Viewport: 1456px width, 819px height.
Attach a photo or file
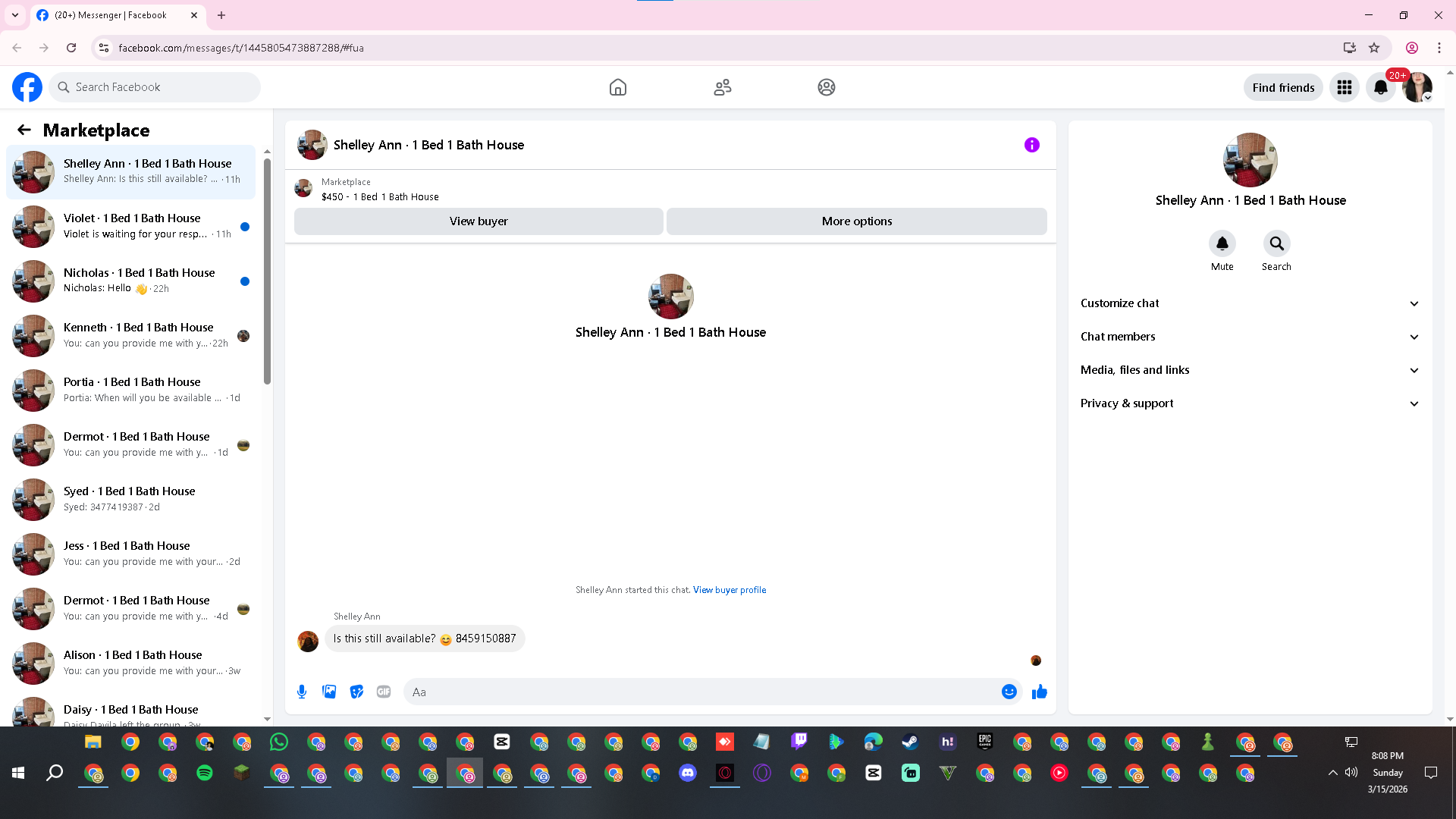329,692
